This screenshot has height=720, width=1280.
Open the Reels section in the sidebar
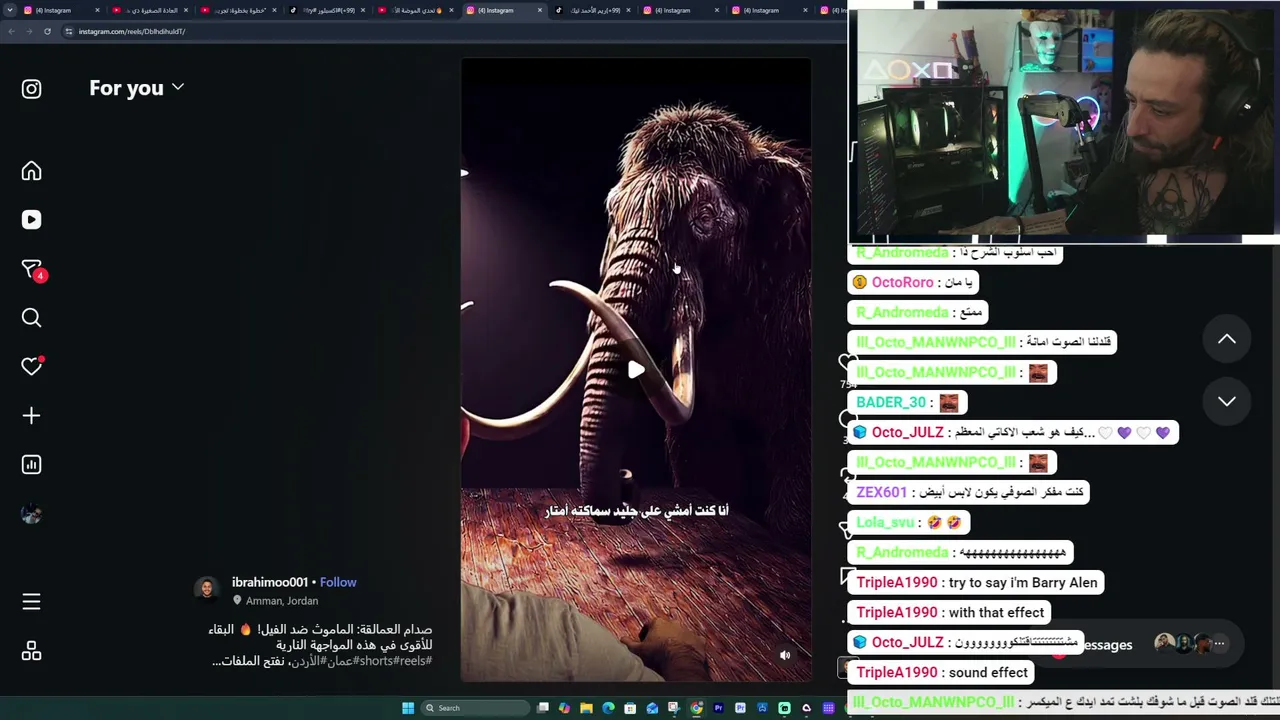pos(31,220)
